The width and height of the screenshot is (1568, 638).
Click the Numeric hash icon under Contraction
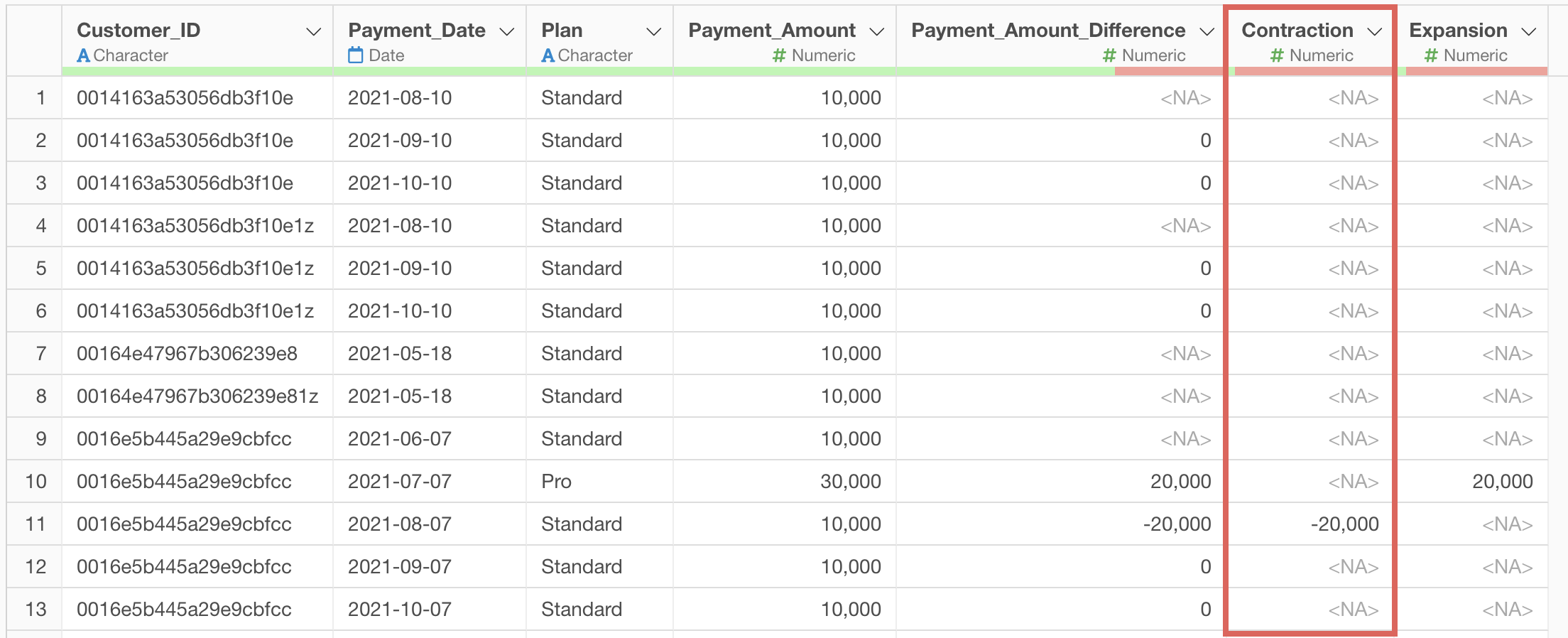[x=1277, y=55]
